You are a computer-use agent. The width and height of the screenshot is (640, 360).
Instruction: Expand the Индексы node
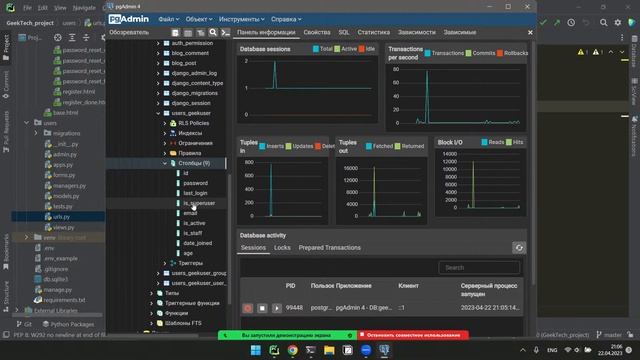[165, 133]
